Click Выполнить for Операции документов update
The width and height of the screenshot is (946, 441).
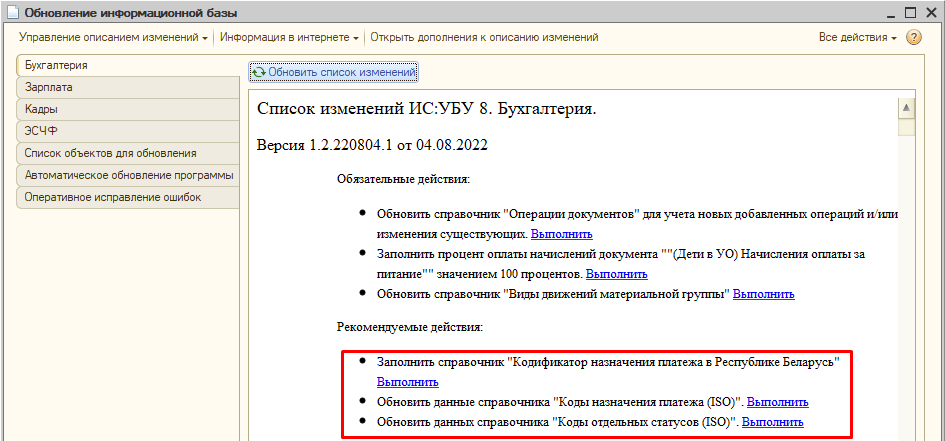(561, 233)
